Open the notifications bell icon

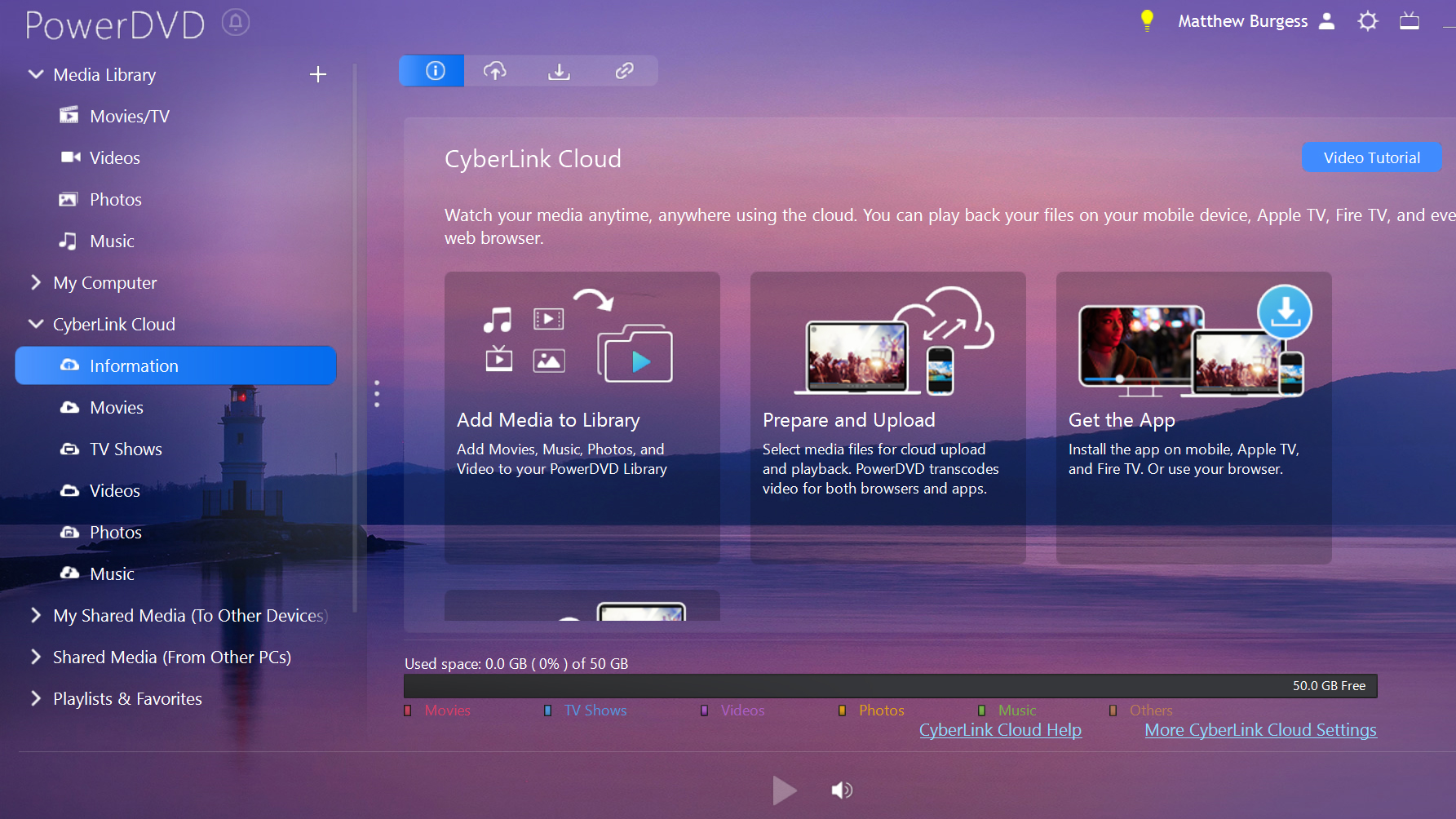click(x=236, y=22)
